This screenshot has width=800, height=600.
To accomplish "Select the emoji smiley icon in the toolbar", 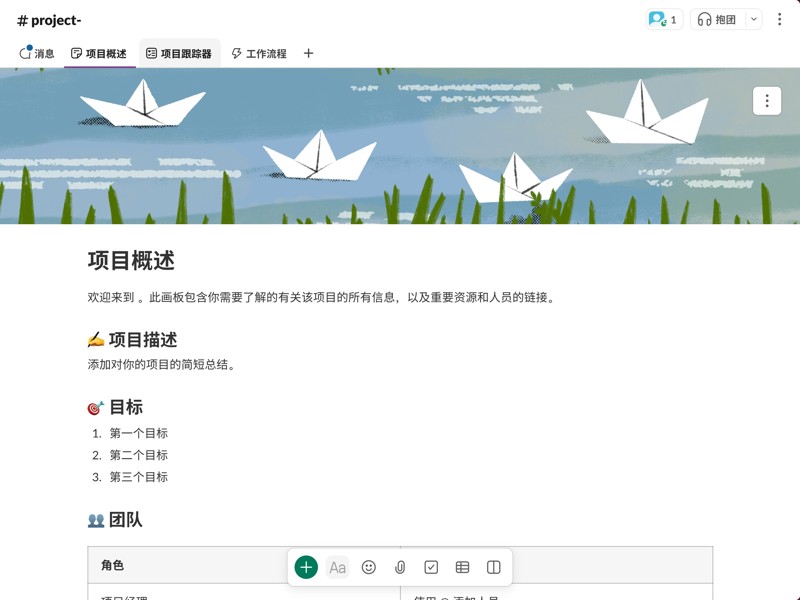I will point(369,566).
